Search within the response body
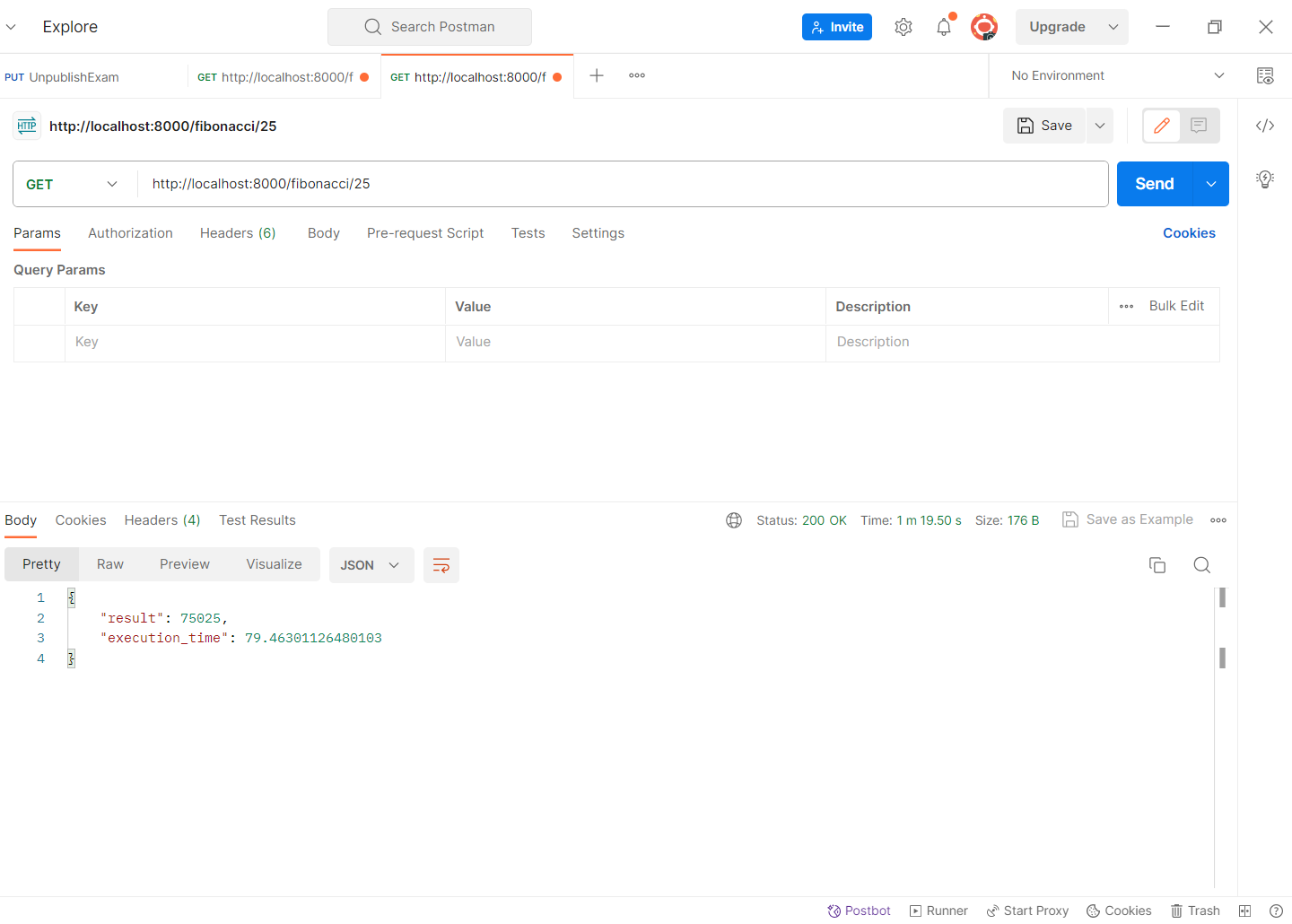1292x924 pixels. tap(1202, 565)
